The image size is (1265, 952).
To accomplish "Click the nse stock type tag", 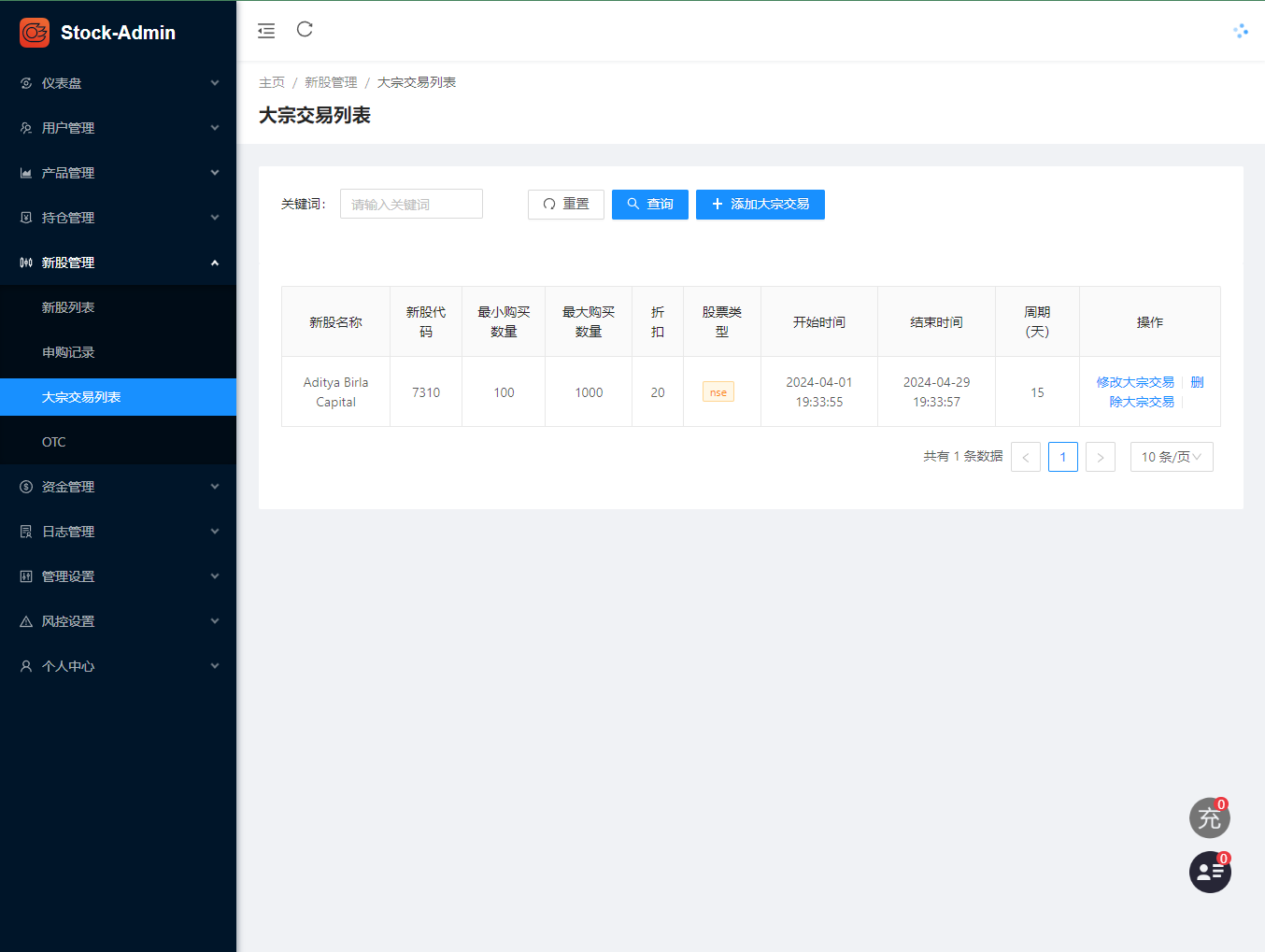I will click(x=718, y=392).
